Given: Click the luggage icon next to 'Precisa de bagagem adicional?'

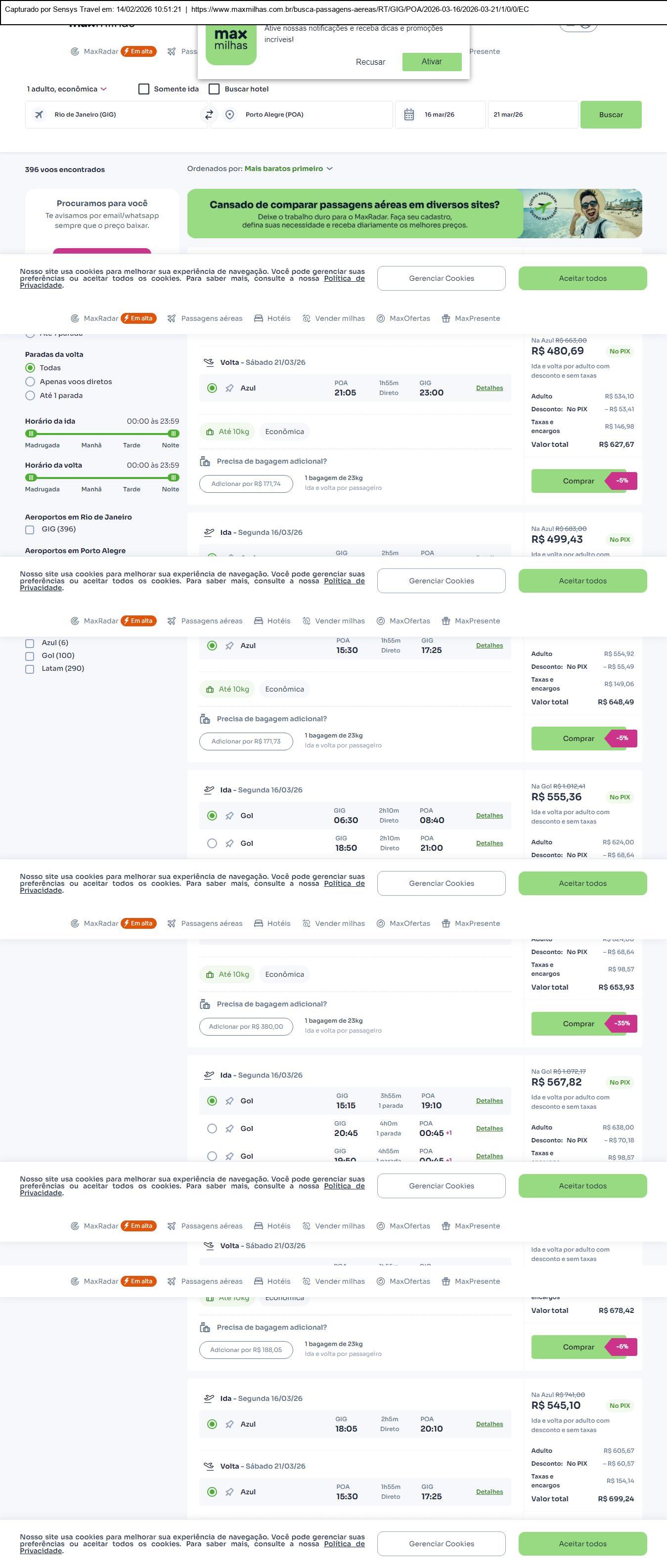Looking at the screenshot, I should pos(205,461).
